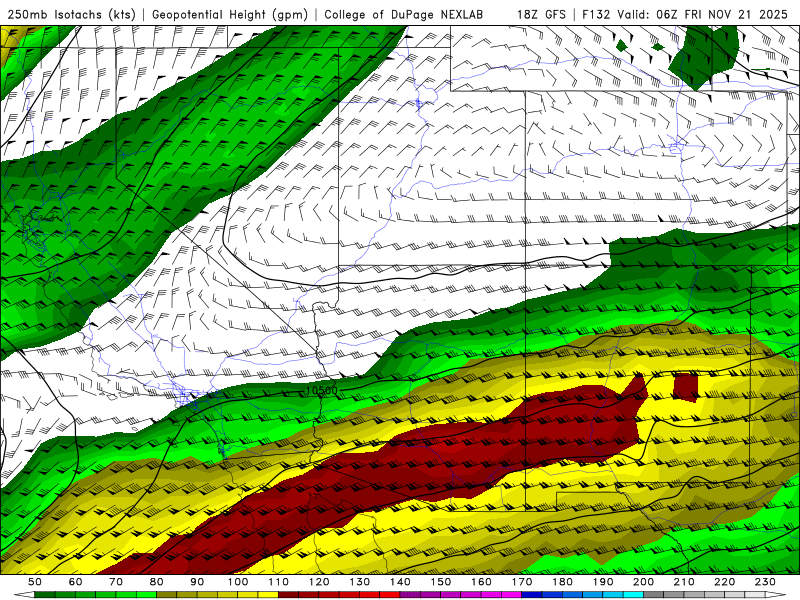This screenshot has height=600, width=800.
Task: Click the '18Z GFS' model run label
Action: pos(541,15)
